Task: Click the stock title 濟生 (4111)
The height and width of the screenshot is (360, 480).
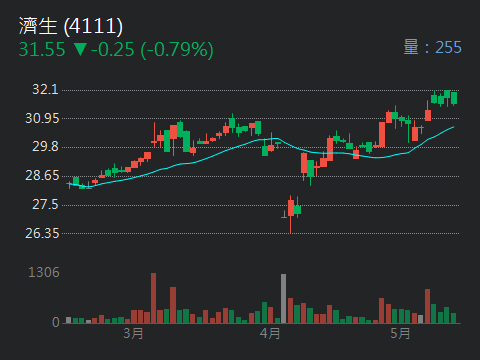Action: click(71, 26)
